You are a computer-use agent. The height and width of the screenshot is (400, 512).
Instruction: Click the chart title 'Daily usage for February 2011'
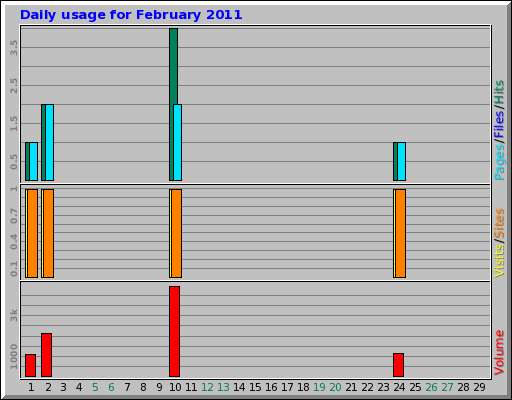click(131, 15)
